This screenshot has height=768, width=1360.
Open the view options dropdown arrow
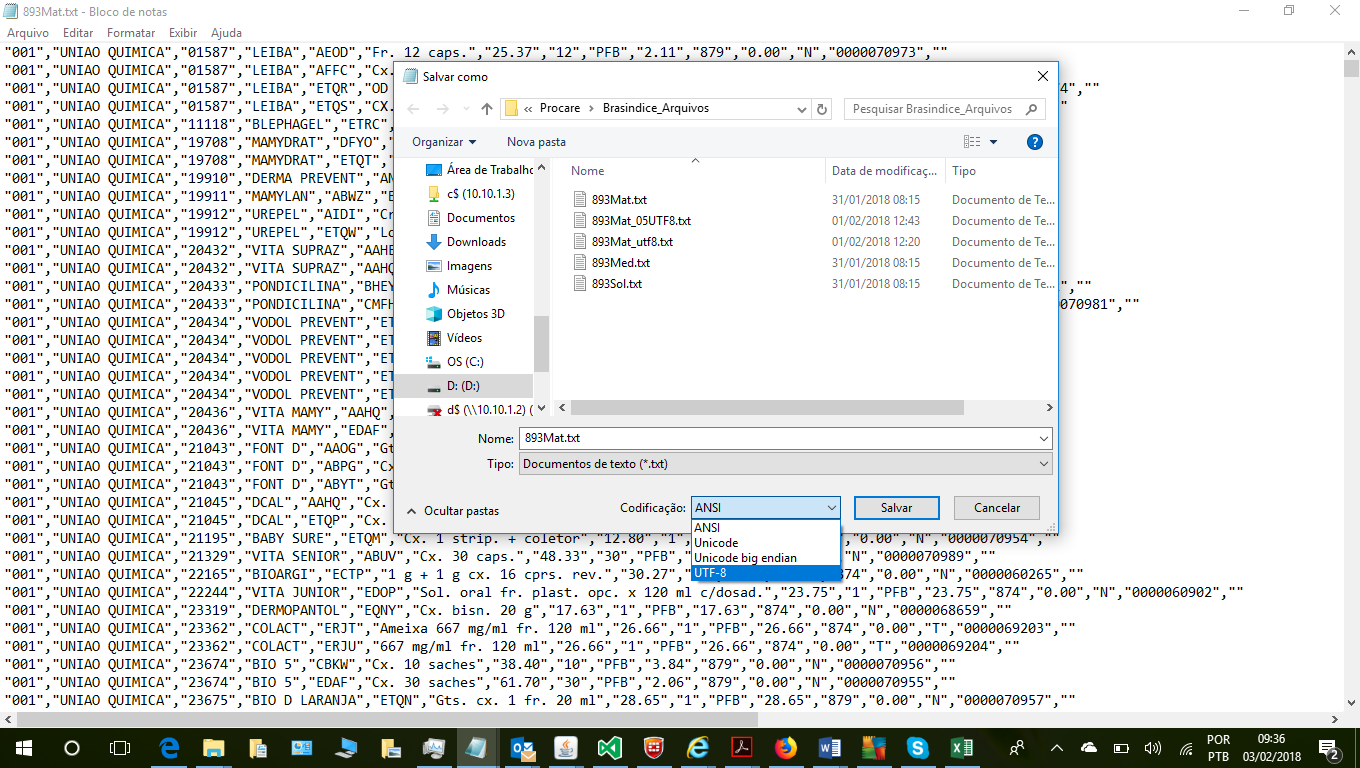(993, 142)
